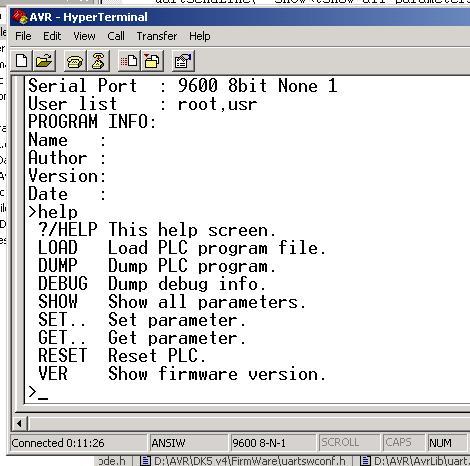
Task: Click the 'DUMP Dump PLC program.' line
Action: (157, 266)
